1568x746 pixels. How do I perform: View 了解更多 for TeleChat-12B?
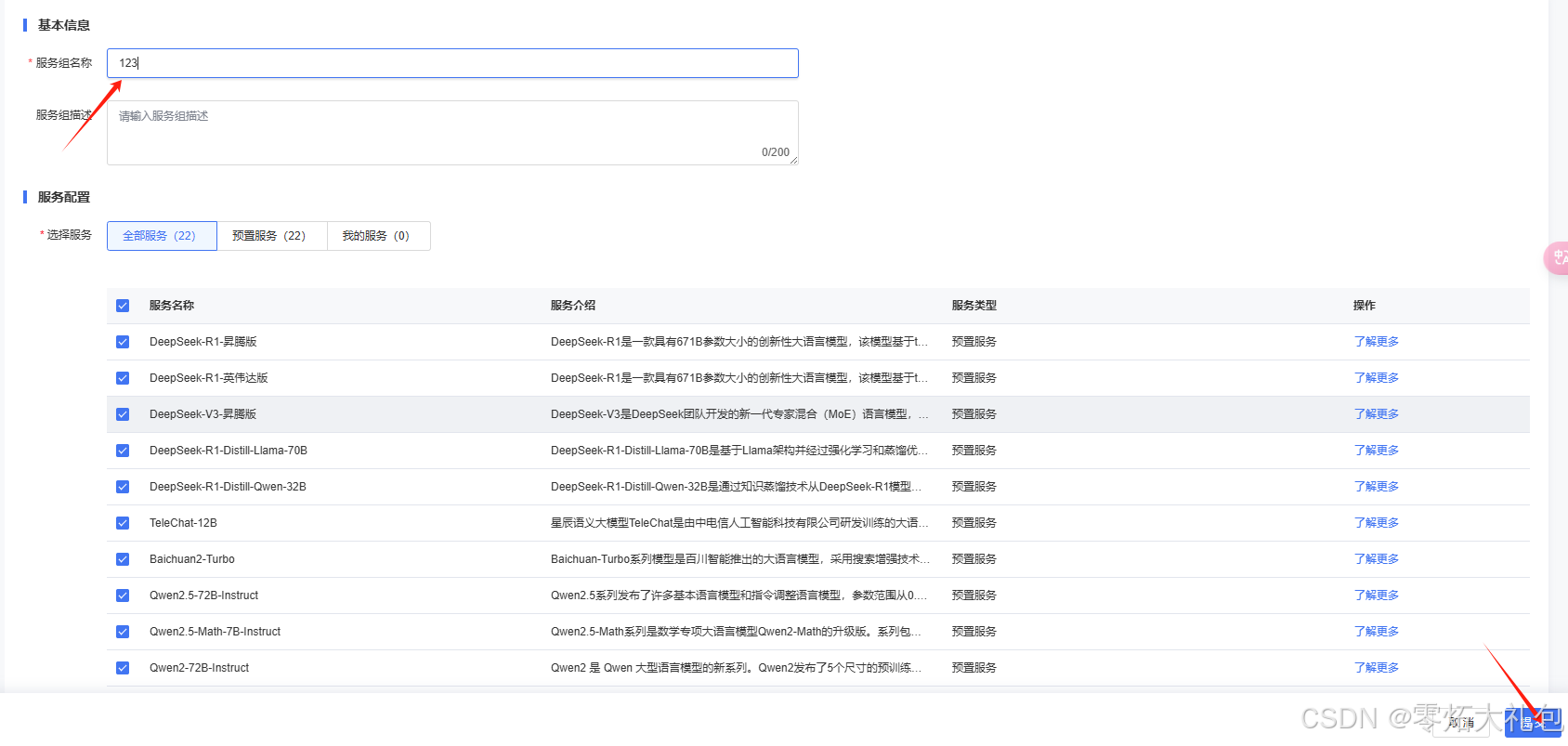pos(1376,523)
